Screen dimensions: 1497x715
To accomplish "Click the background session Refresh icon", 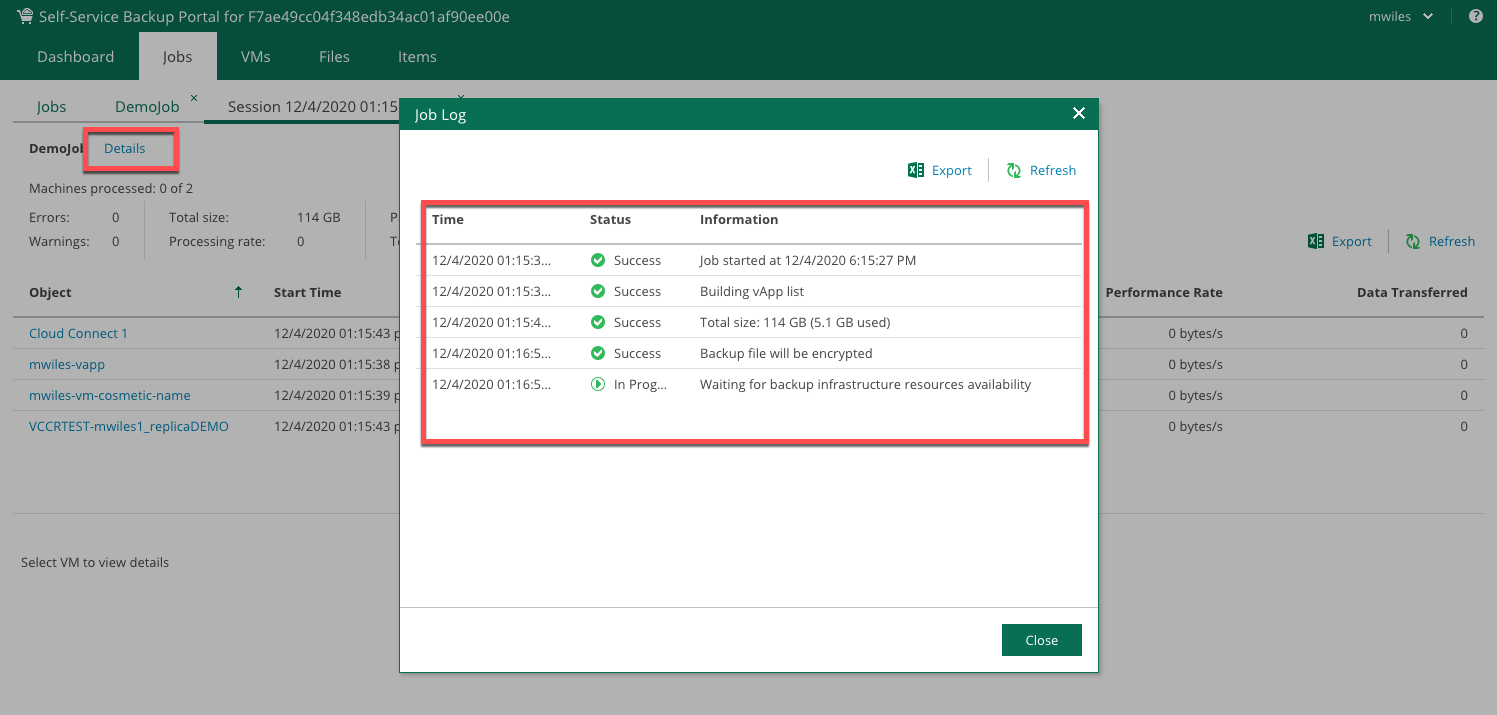I will click(1413, 241).
